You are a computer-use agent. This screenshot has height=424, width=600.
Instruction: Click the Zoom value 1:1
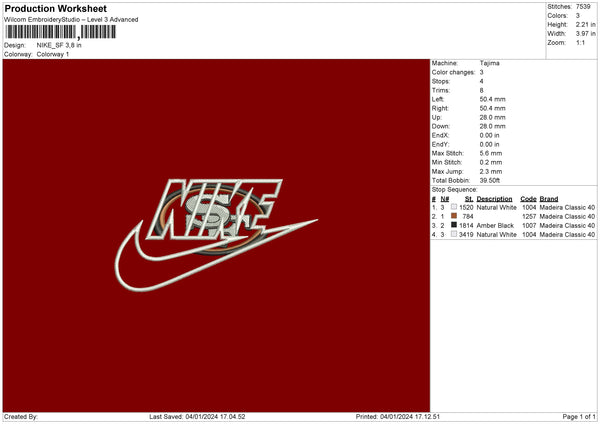click(x=580, y=42)
